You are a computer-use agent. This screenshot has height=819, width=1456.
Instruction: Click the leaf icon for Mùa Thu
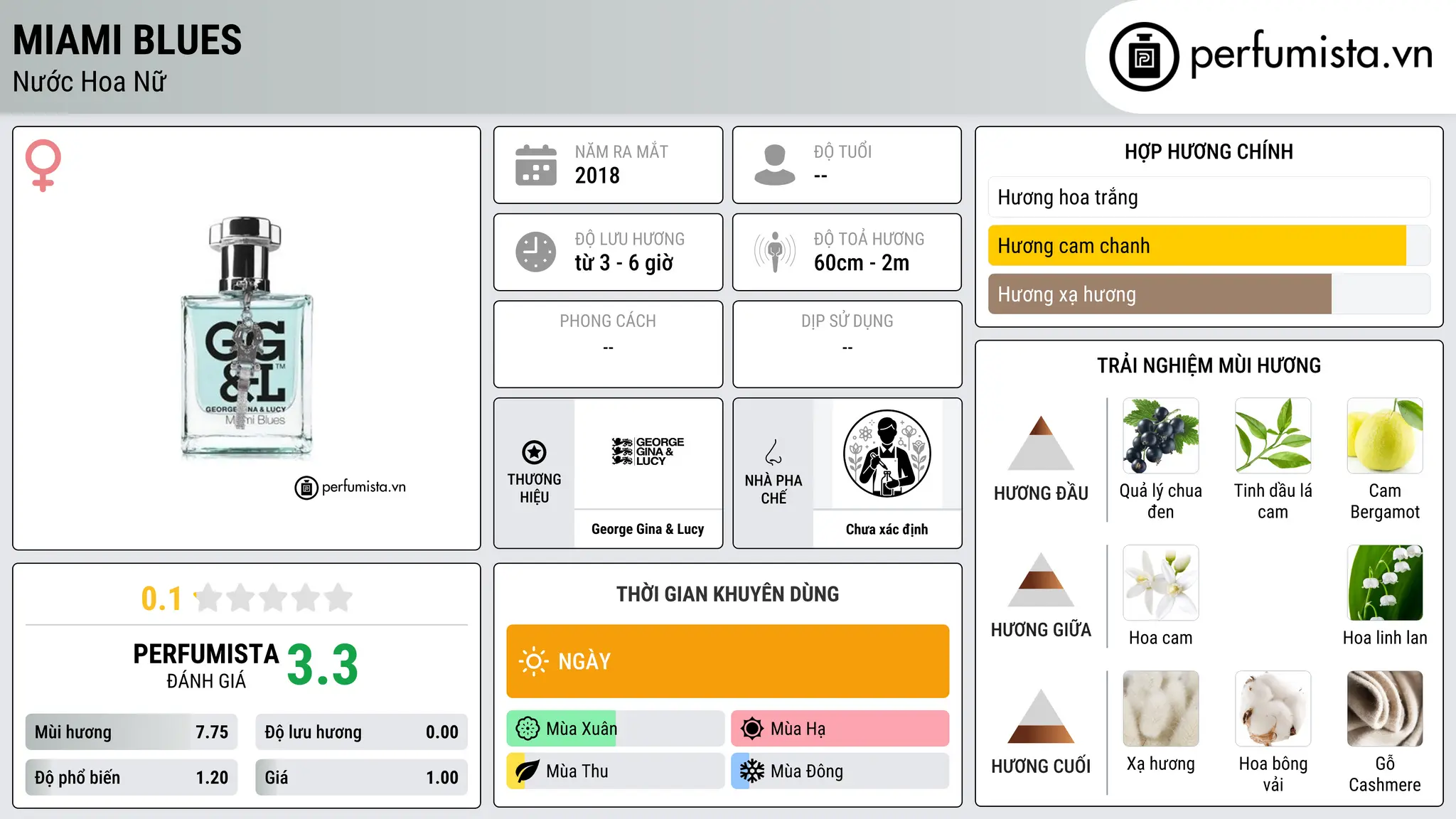pyautogui.click(x=528, y=771)
